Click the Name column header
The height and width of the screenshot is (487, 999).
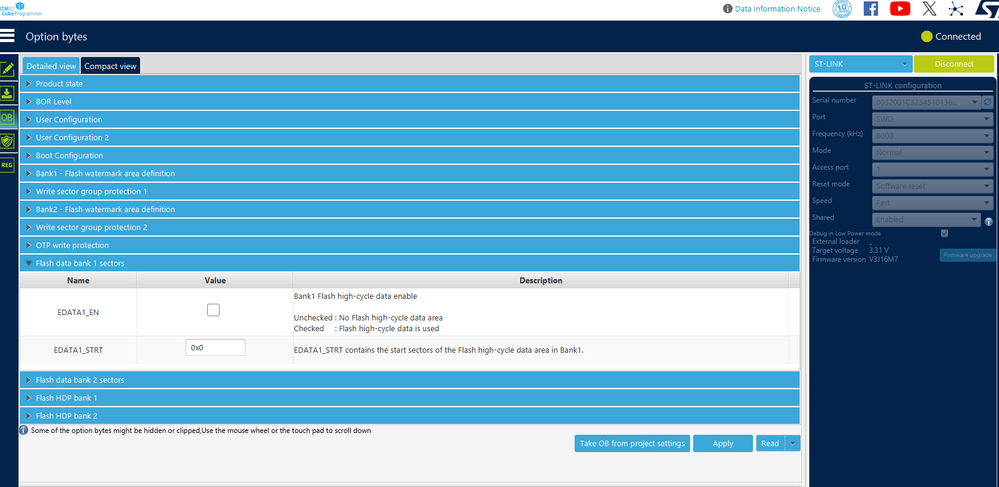click(78, 280)
